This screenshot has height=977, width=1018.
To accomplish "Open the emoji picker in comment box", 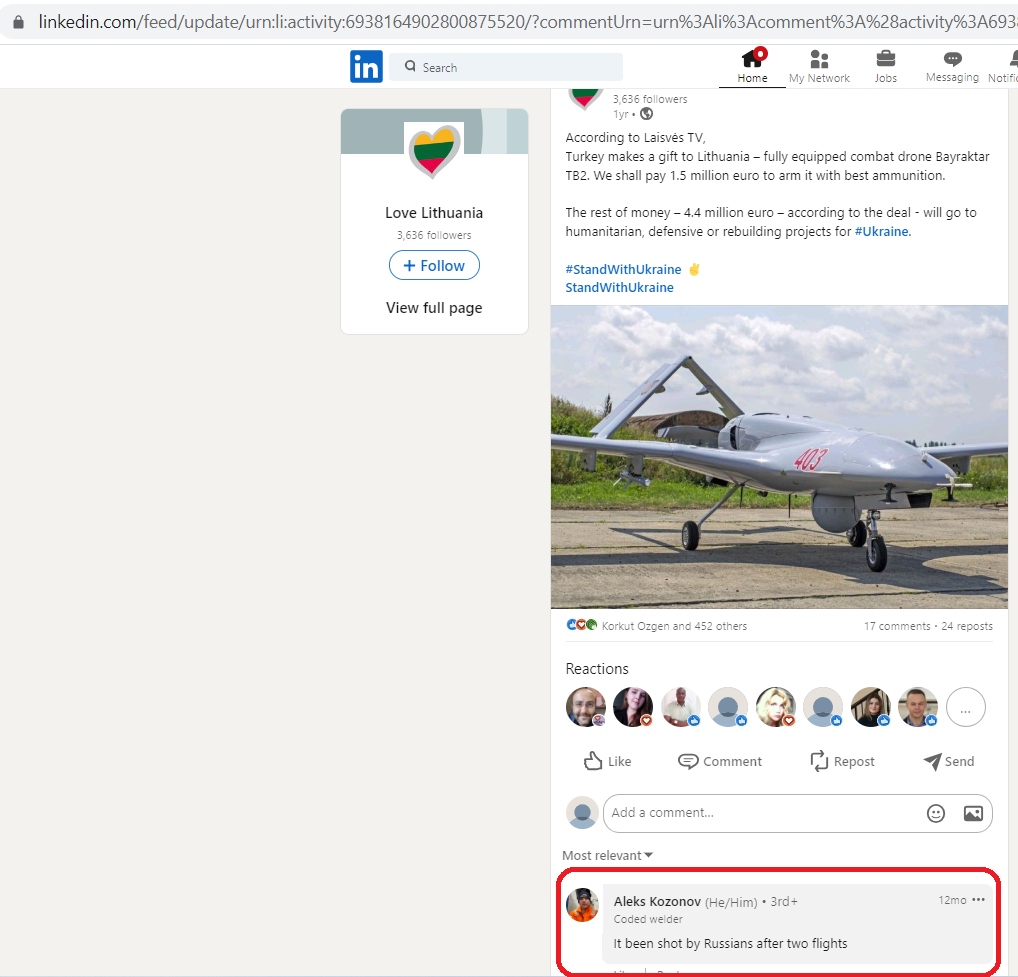I will click(x=936, y=813).
